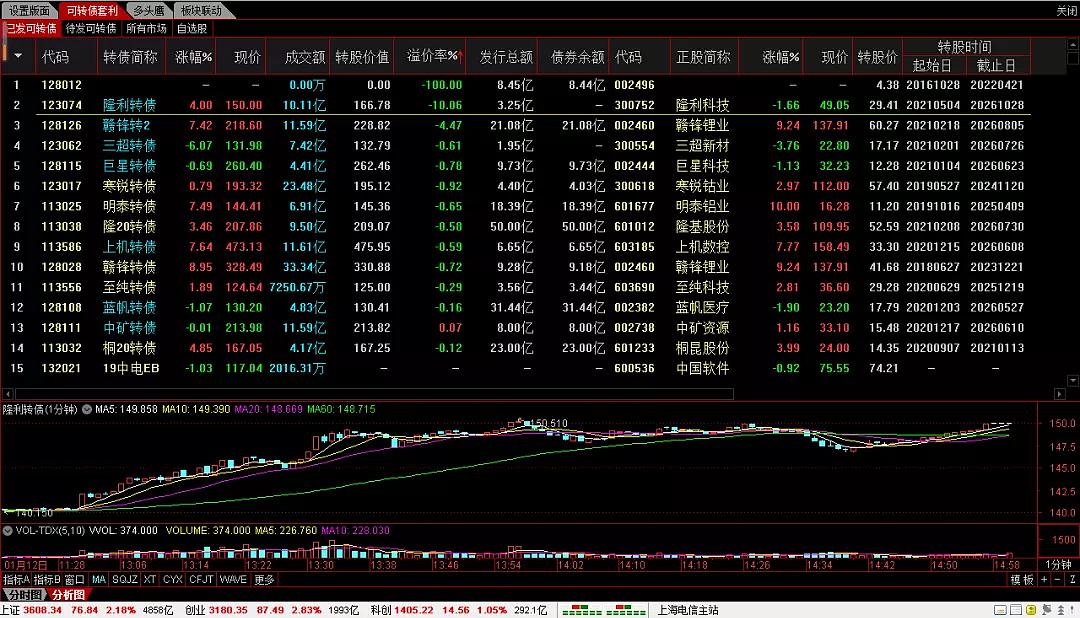Viewport: 1080px width, 618px height.
Task: Click the yellow status bar icon
Action: [1031, 610]
